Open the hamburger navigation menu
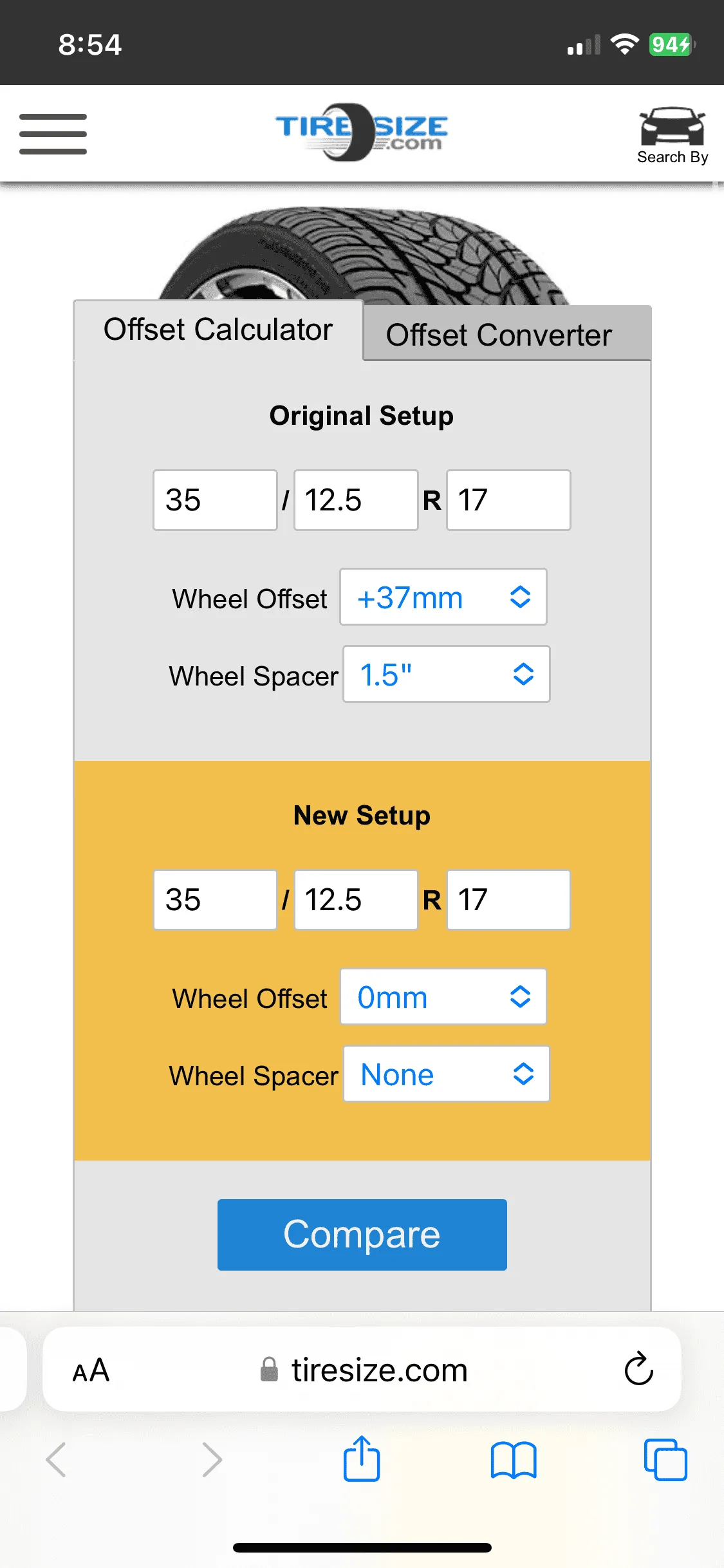Viewport: 724px width, 1568px height. click(53, 134)
